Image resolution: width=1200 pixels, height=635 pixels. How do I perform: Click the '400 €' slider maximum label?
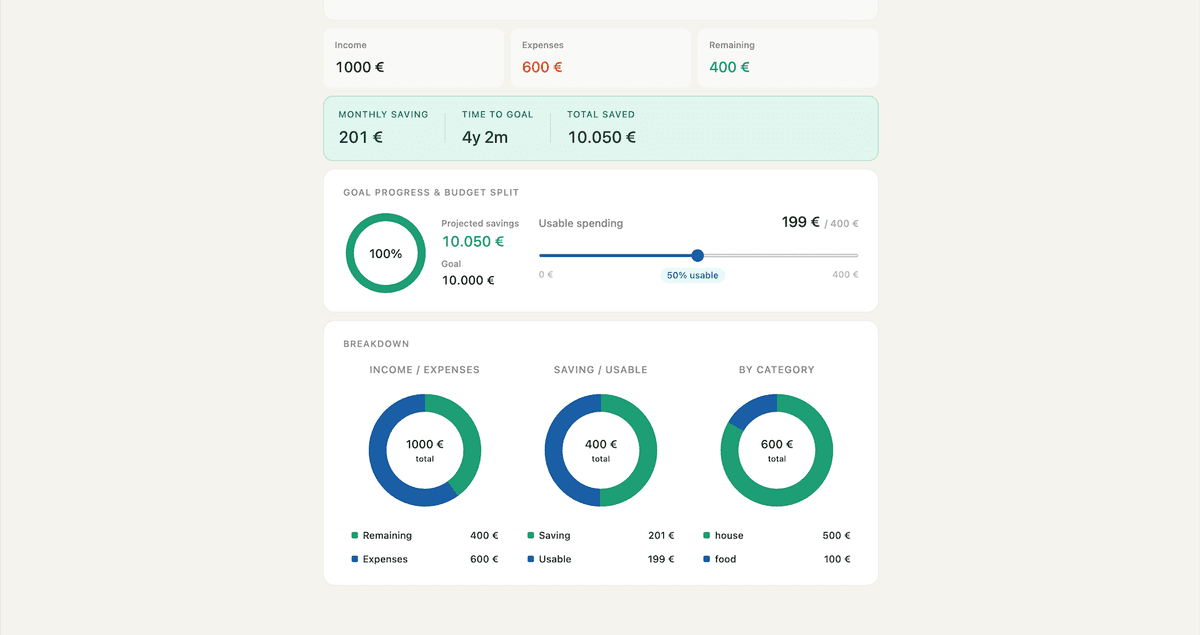coord(845,275)
